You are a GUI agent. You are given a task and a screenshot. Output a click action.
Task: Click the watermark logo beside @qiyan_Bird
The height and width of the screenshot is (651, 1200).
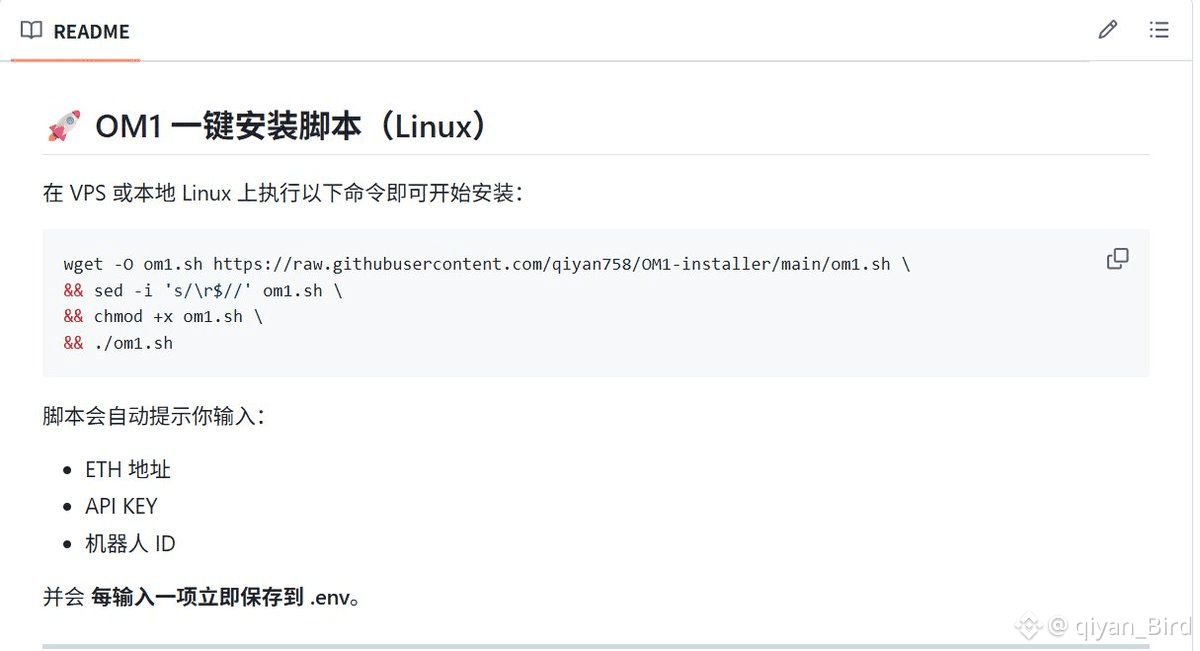pos(1029,627)
